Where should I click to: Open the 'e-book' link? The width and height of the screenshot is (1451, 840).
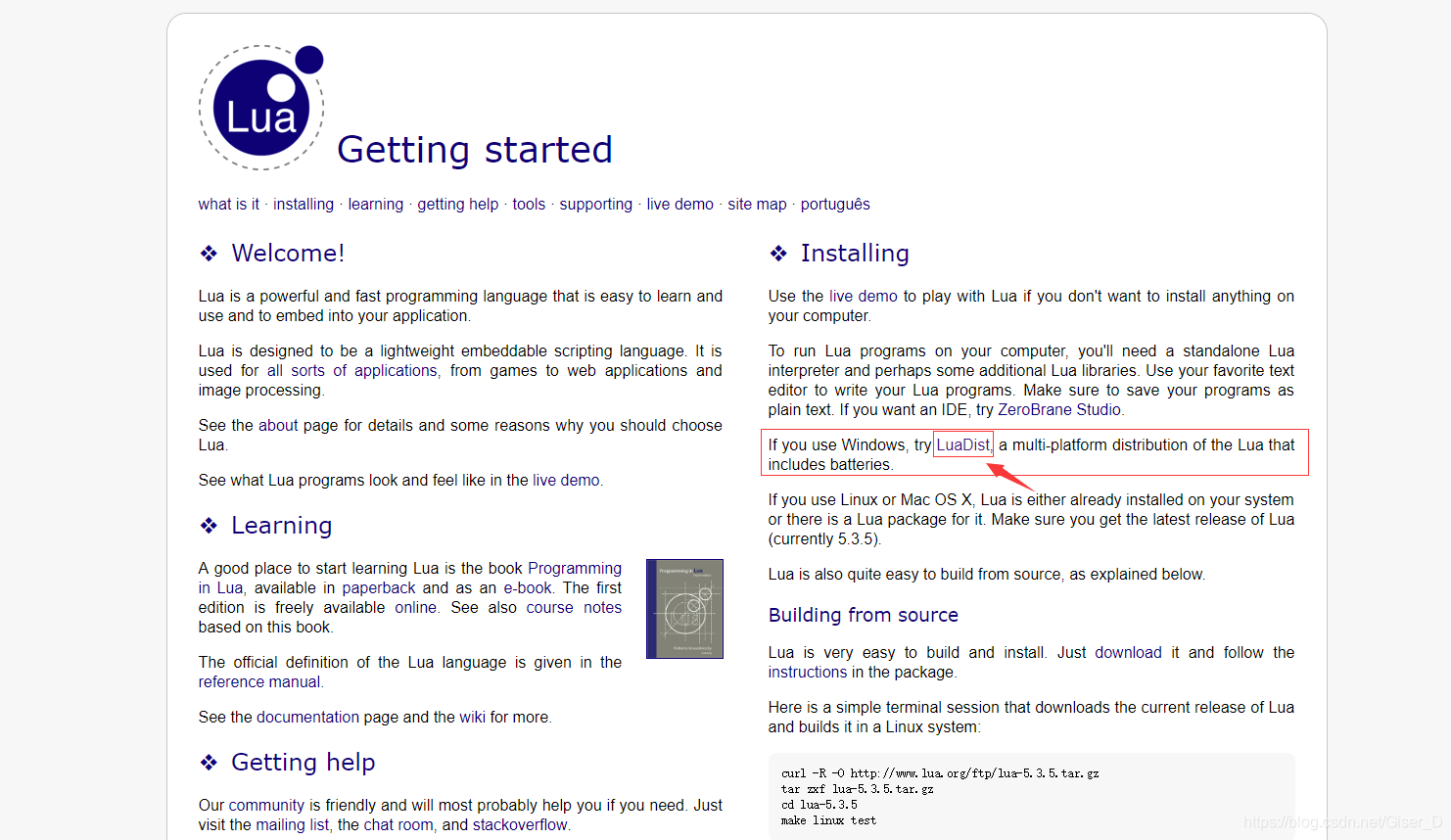528,587
